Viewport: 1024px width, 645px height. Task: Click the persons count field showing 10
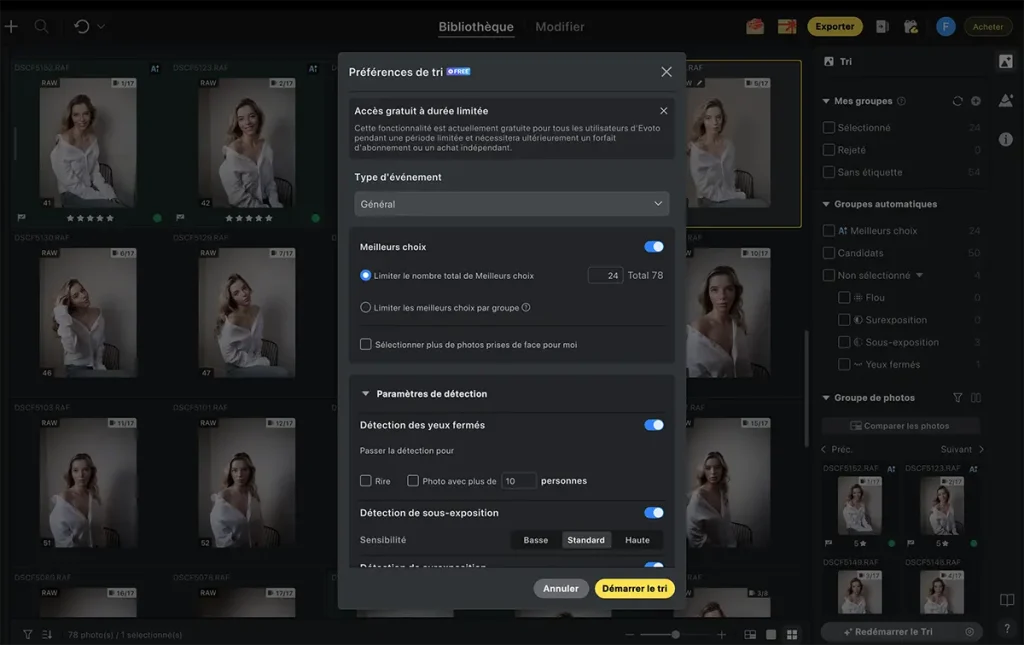(x=519, y=481)
